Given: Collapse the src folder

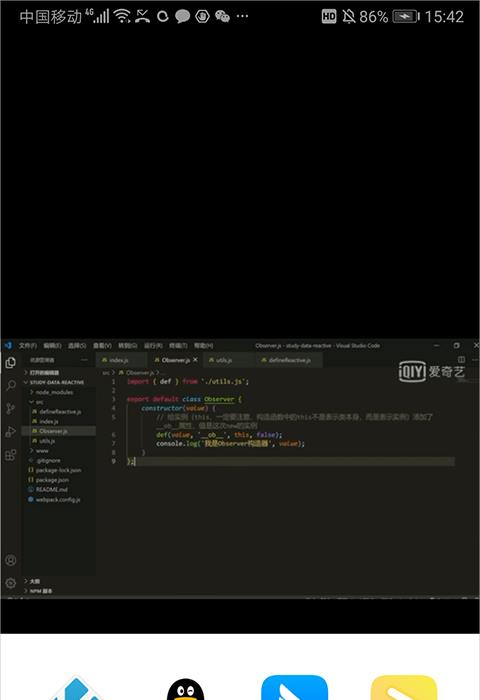Looking at the screenshot, I should (x=59, y=402).
